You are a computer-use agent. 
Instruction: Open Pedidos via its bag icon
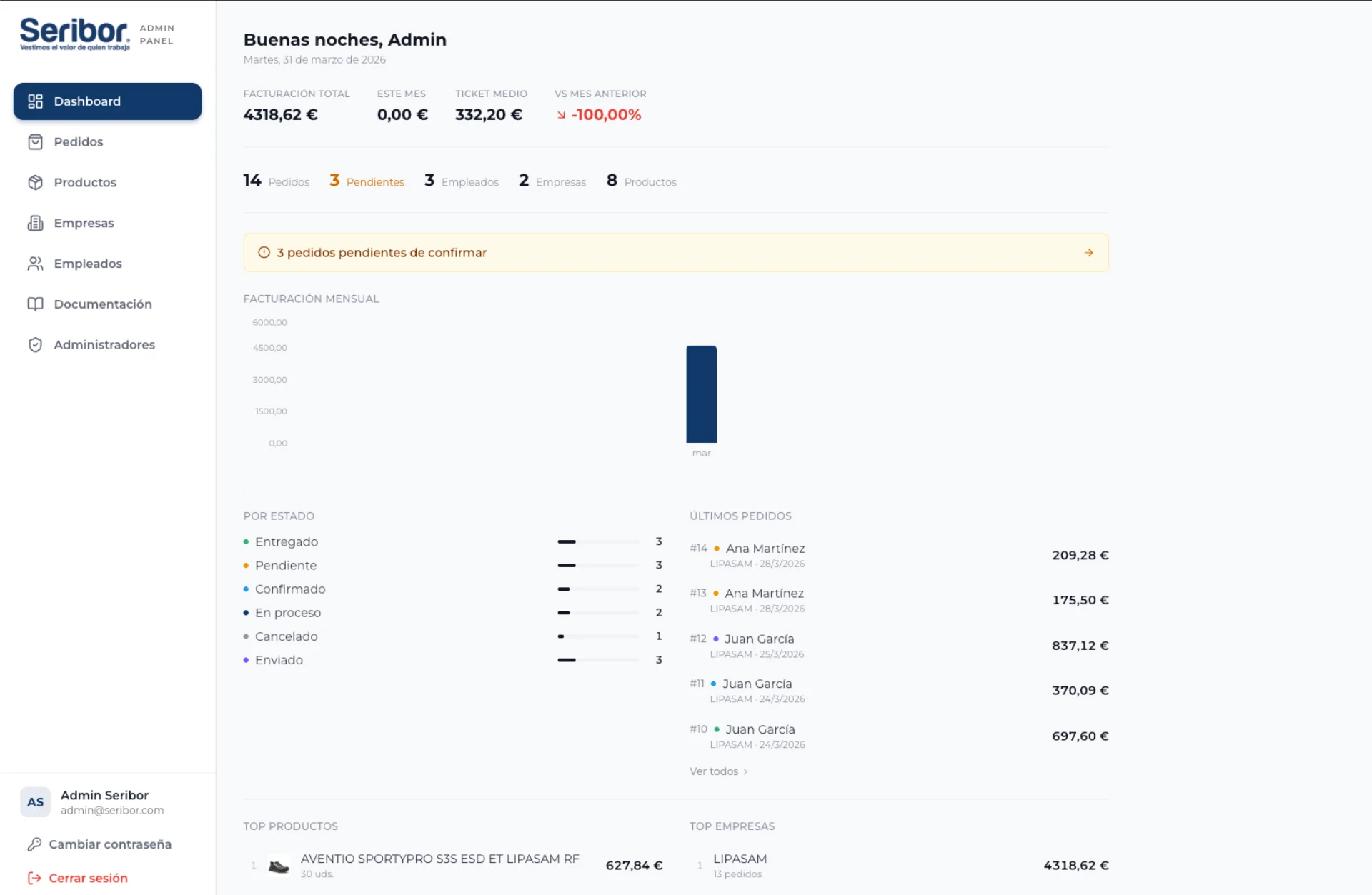[x=35, y=142]
